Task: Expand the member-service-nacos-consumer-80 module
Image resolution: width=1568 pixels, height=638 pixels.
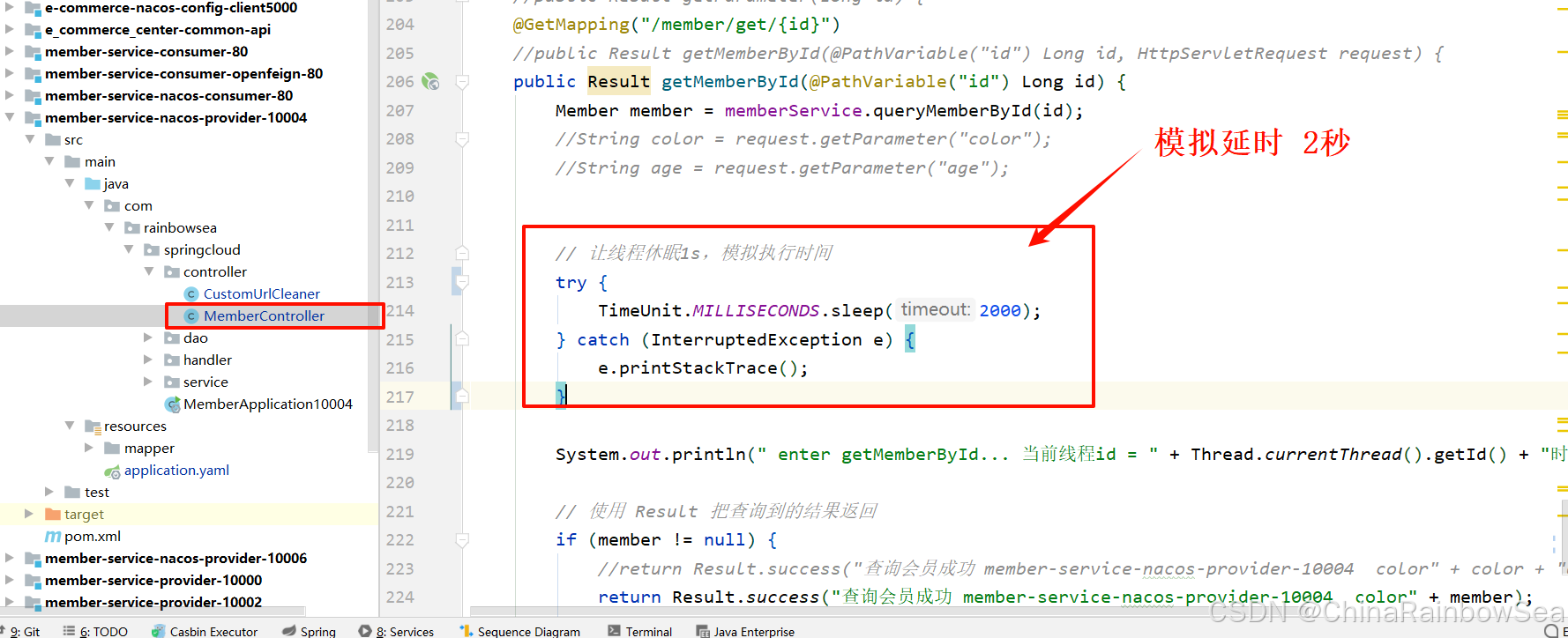Action: [x=10, y=95]
